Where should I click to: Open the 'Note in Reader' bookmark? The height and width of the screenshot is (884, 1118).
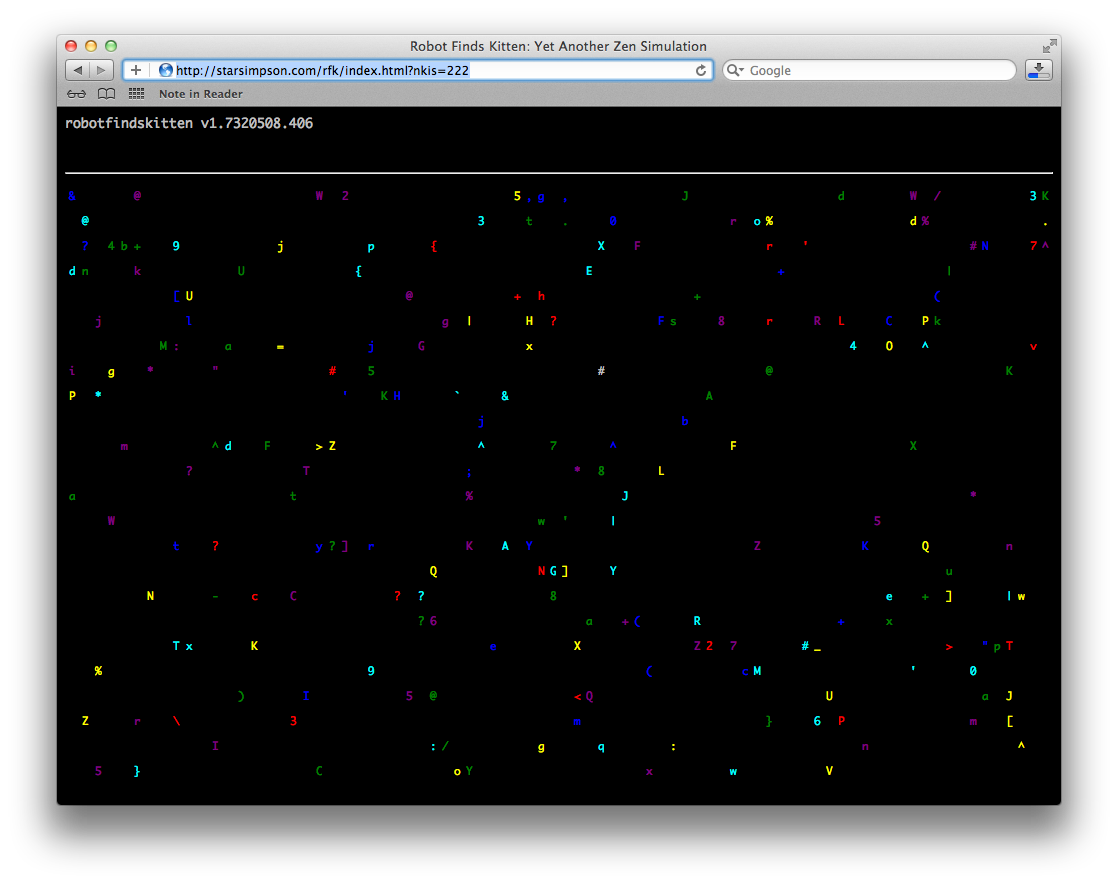pos(200,94)
